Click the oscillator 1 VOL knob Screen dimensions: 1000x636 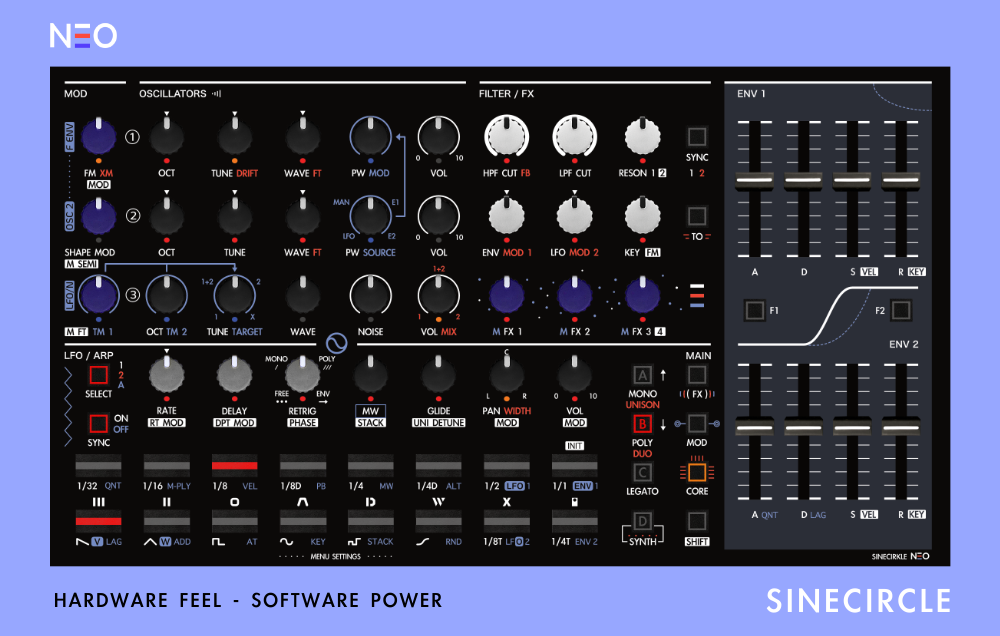(x=439, y=136)
